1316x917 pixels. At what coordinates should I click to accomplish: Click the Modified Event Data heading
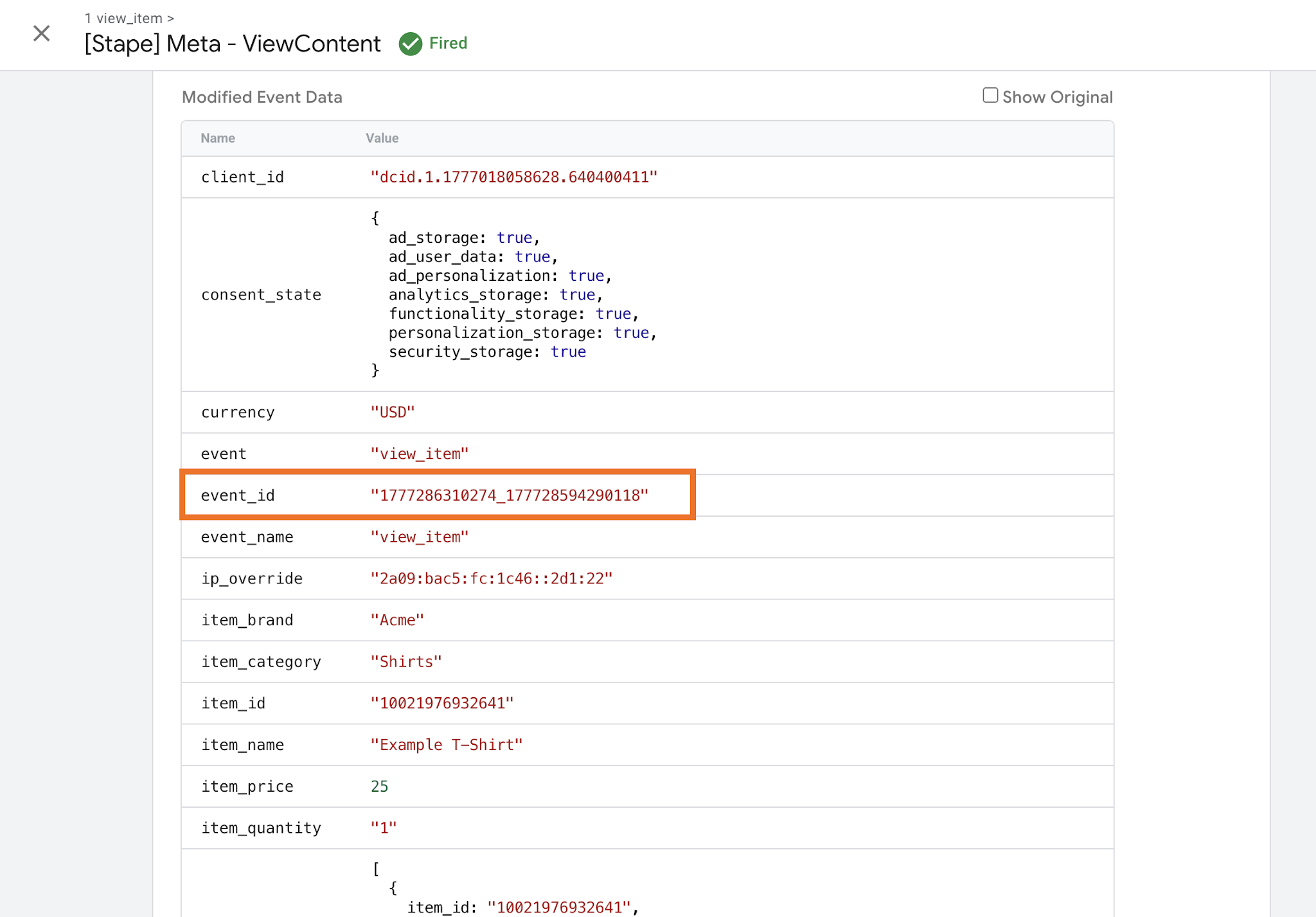point(262,97)
